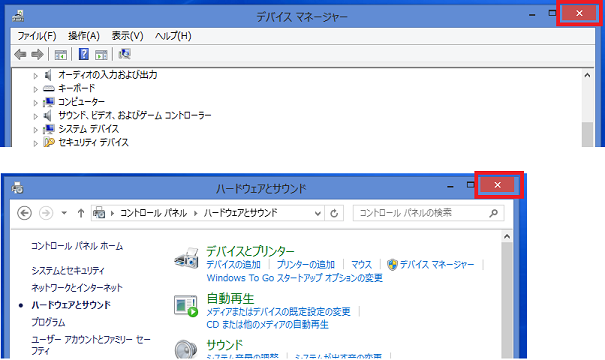605x360 pixels.
Task: Open address bar history dropdown
Action: (318, 213)
